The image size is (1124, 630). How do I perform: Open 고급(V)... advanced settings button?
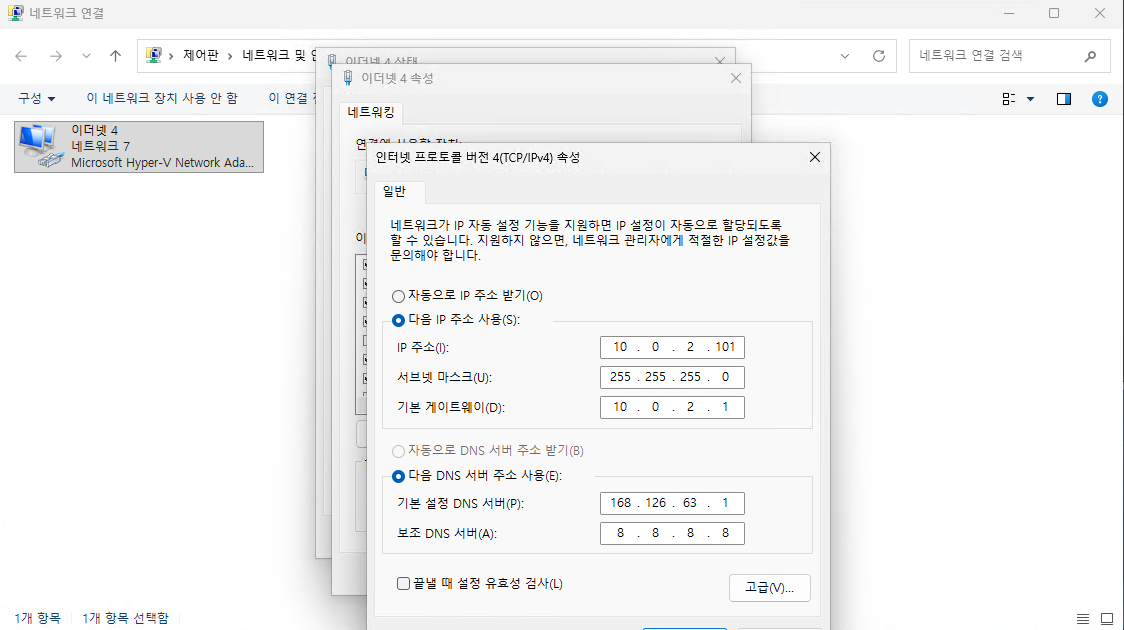769,587
